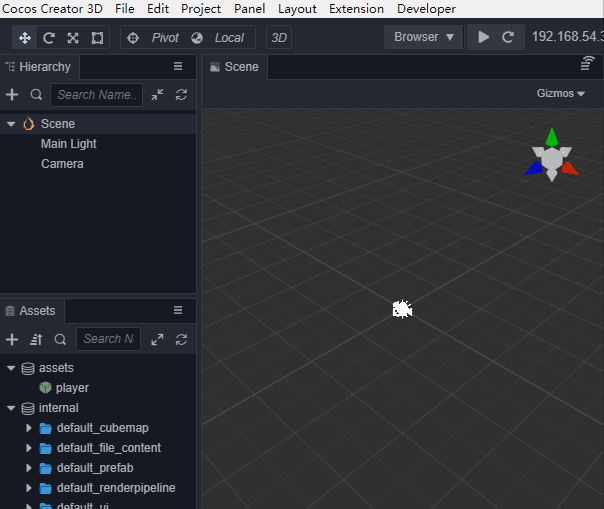
Task: Select the Scale transform tool
Action: click(73, 38)
